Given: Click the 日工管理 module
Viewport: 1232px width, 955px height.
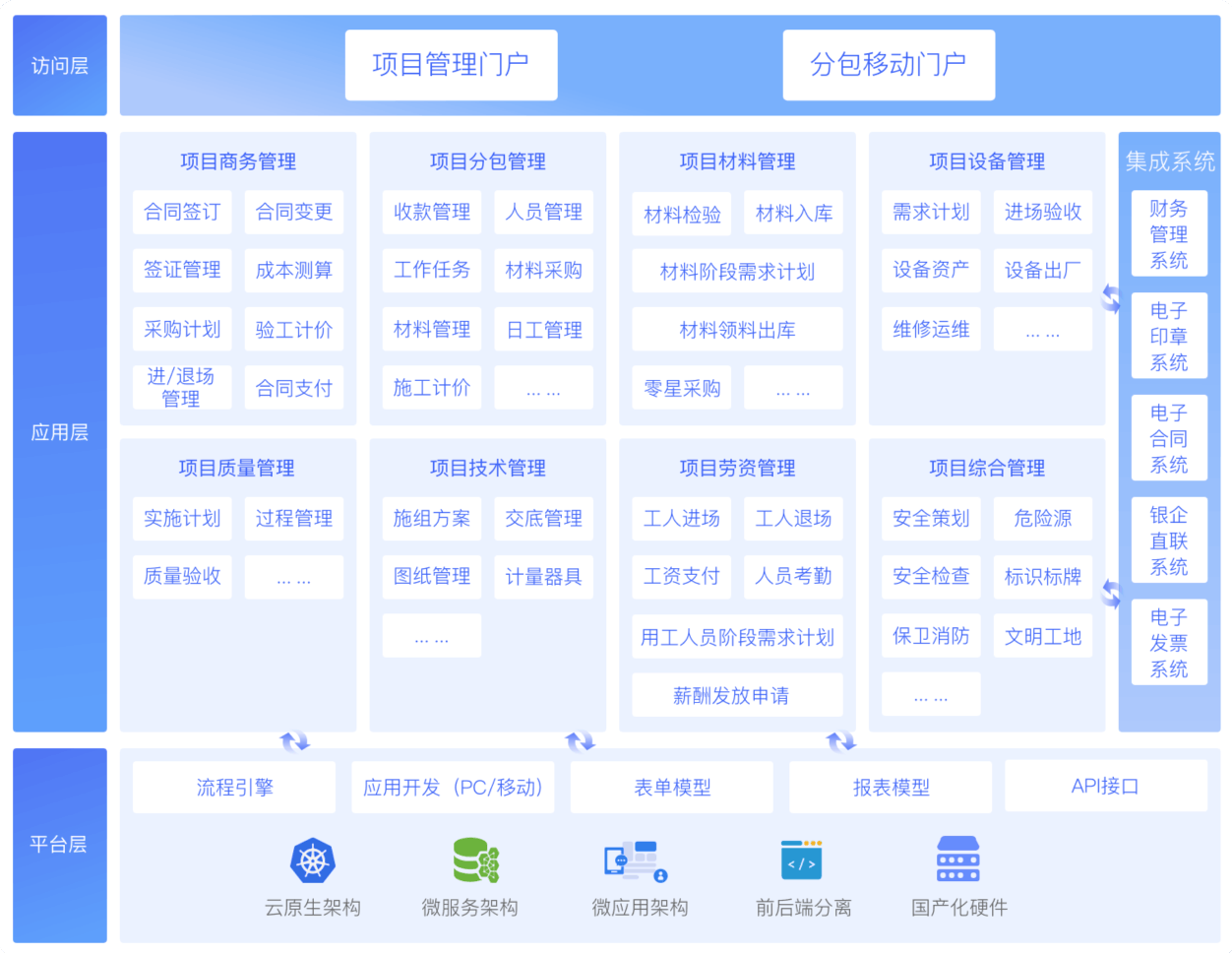Looking at the screenshot, I should (544, 330).
